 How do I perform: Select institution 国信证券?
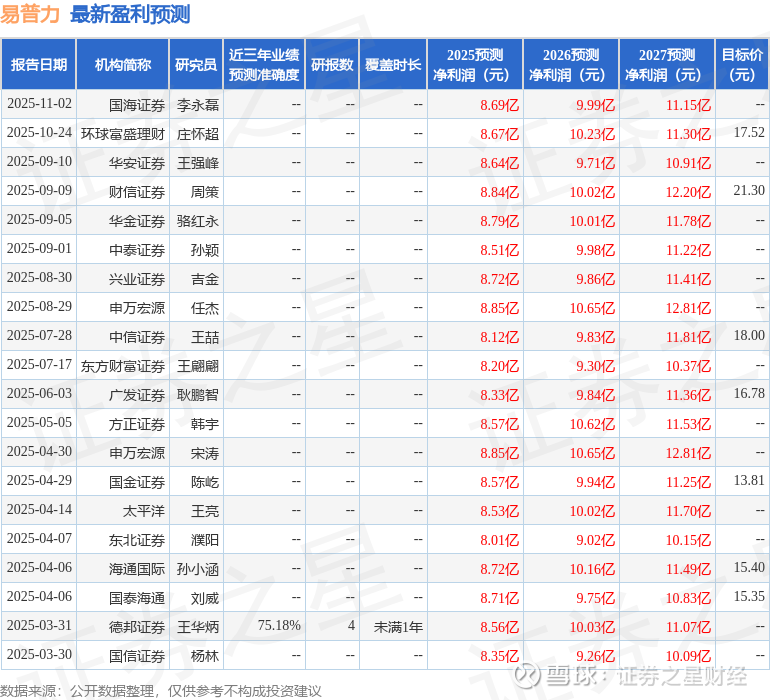(x=137, y=656)
